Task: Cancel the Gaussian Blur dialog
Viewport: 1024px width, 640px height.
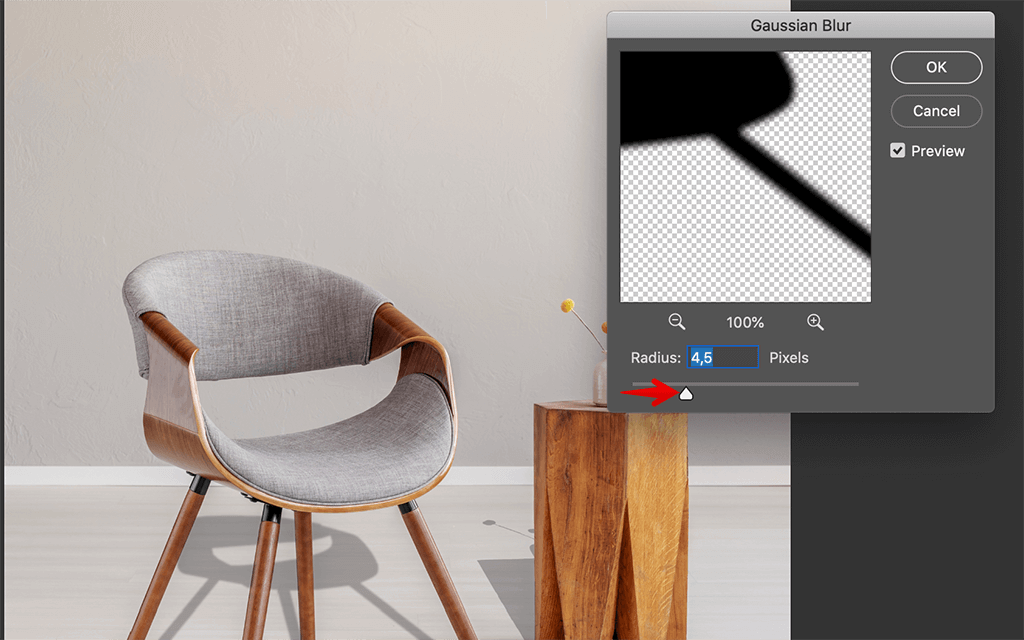Action: (x=936, y=111)
